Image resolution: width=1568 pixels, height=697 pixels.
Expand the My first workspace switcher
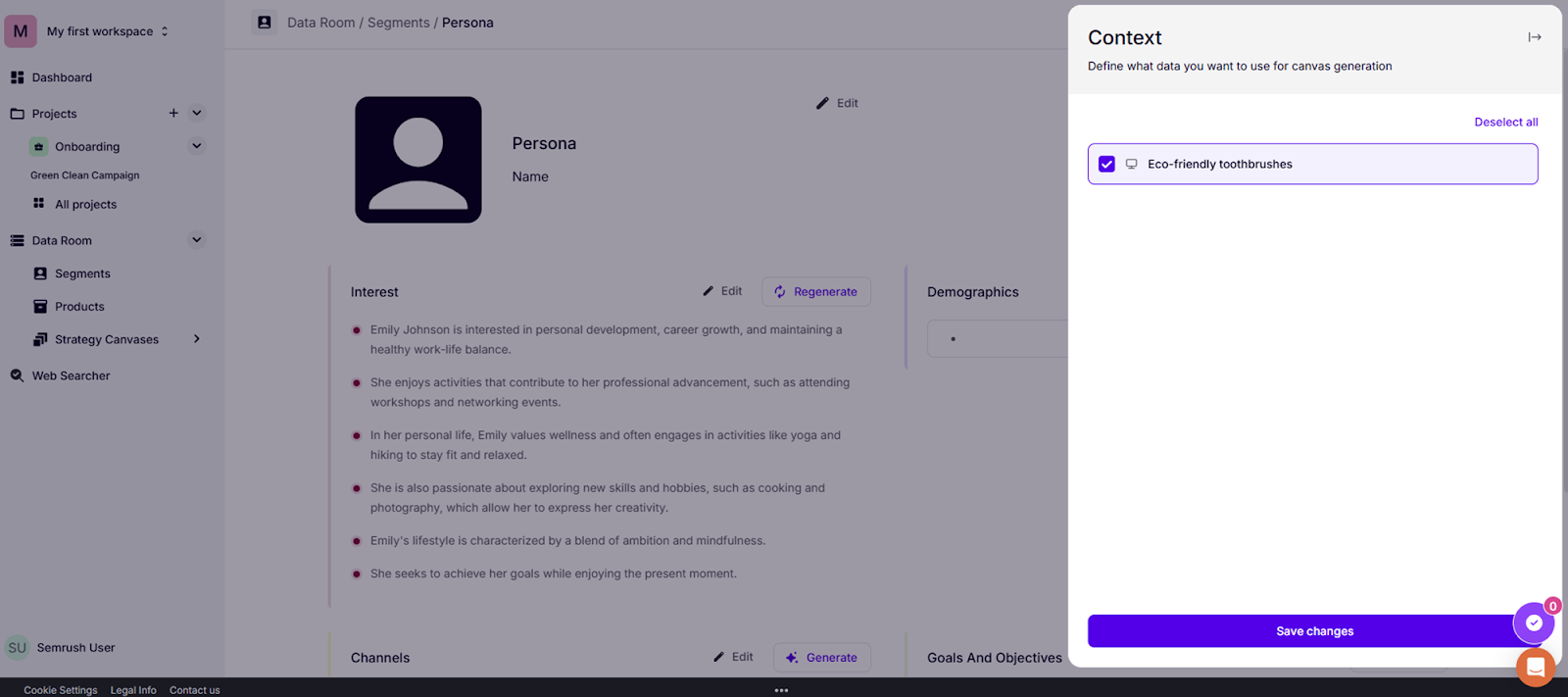[x=165, y=31]
